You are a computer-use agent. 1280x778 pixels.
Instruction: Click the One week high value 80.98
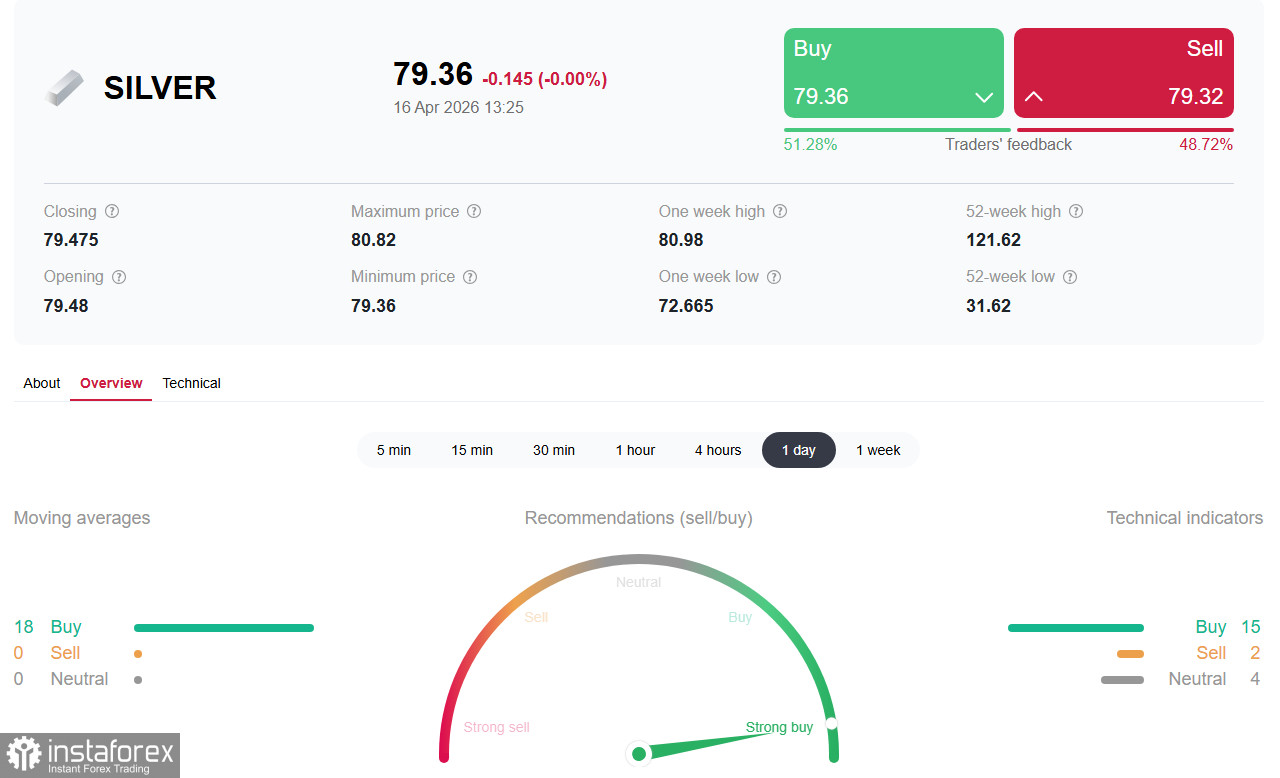(681, 240)
